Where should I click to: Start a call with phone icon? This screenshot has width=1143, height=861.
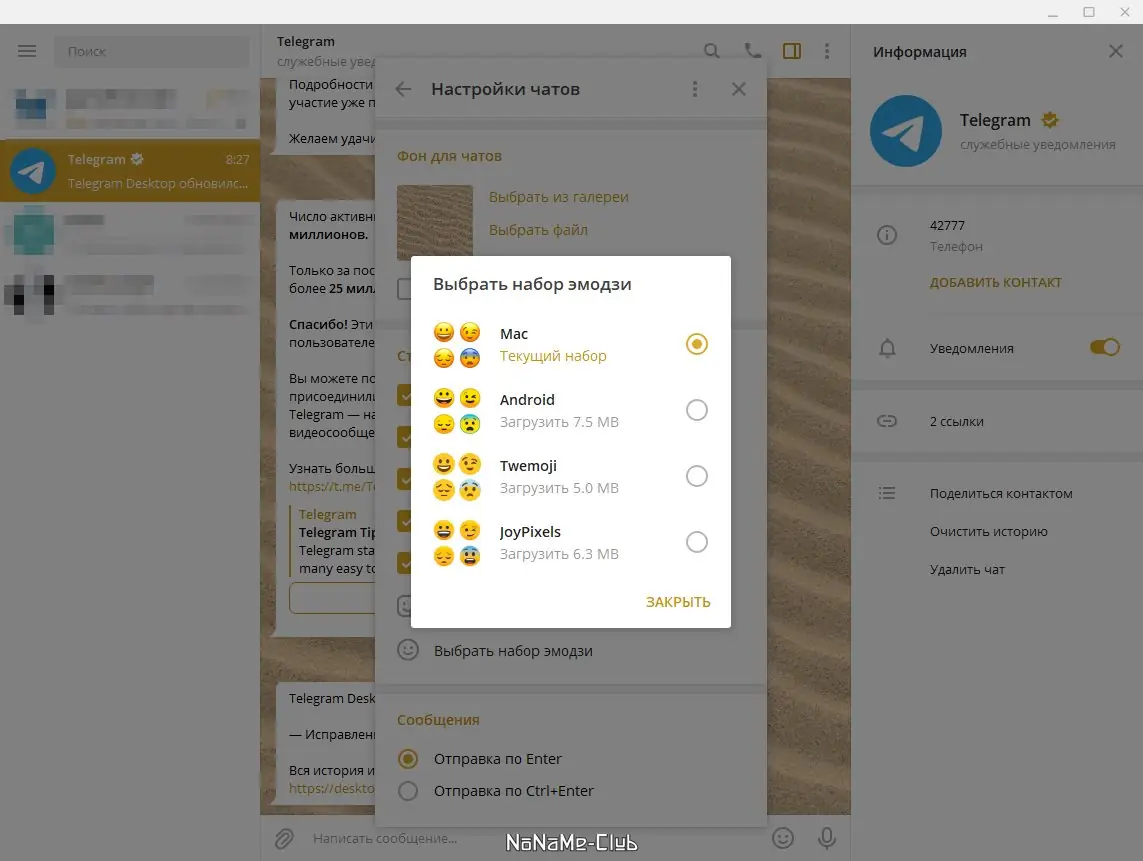pyautogui.click(x=752, y=50)
